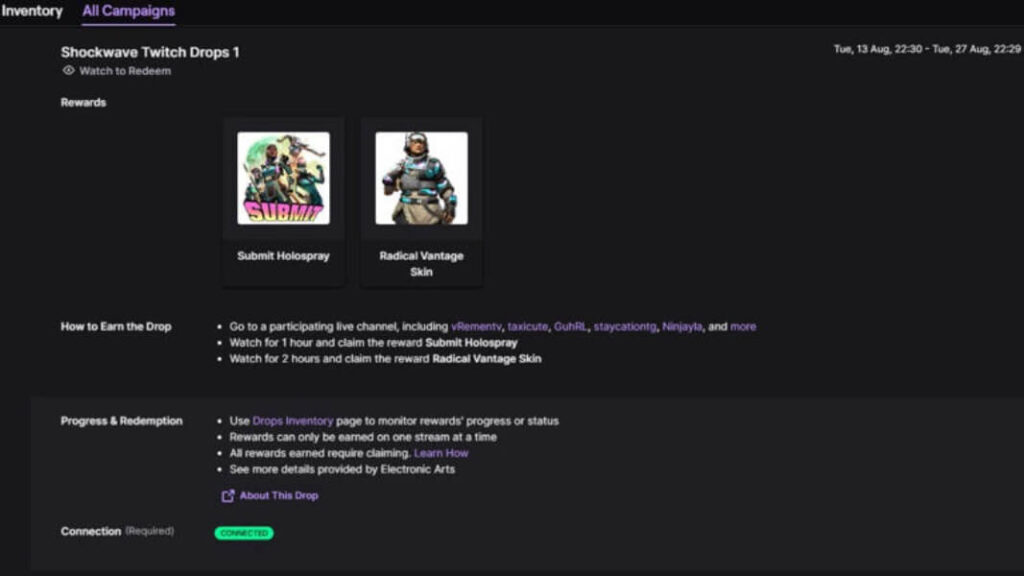1024x576 pixels.
Task: Click the Connection (Required) label
Action: coord(118,532)
